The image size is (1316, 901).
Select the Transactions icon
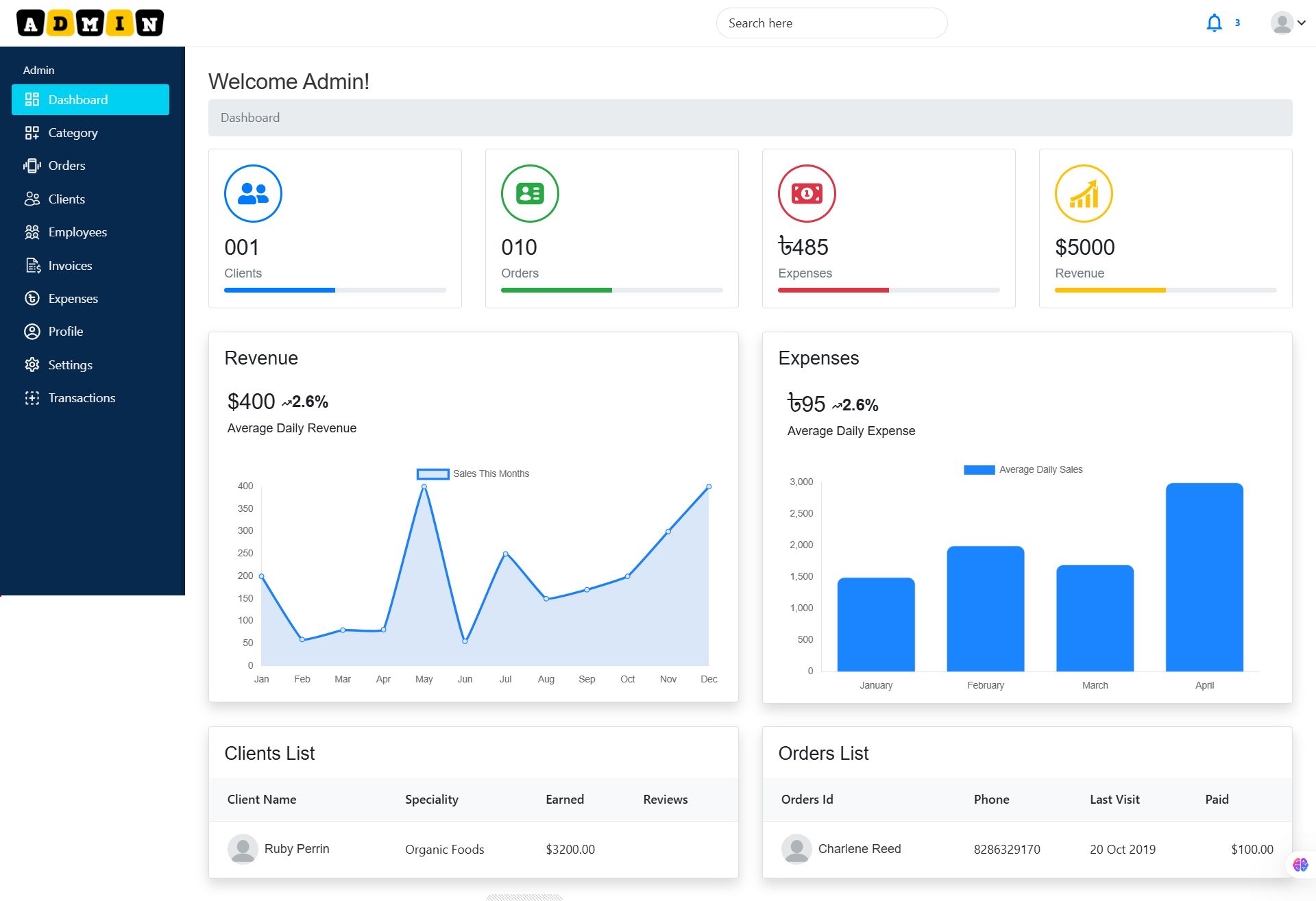tap(32, 397)
